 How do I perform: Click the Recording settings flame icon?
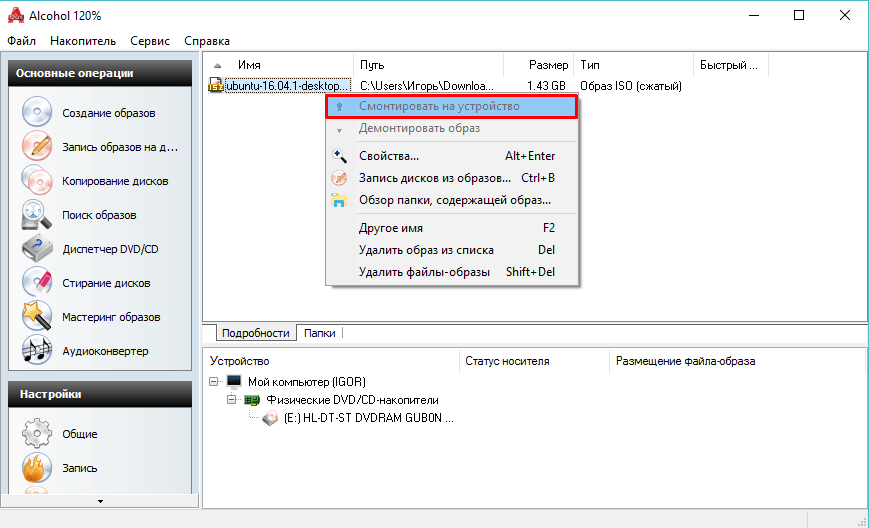coord(37,468)
